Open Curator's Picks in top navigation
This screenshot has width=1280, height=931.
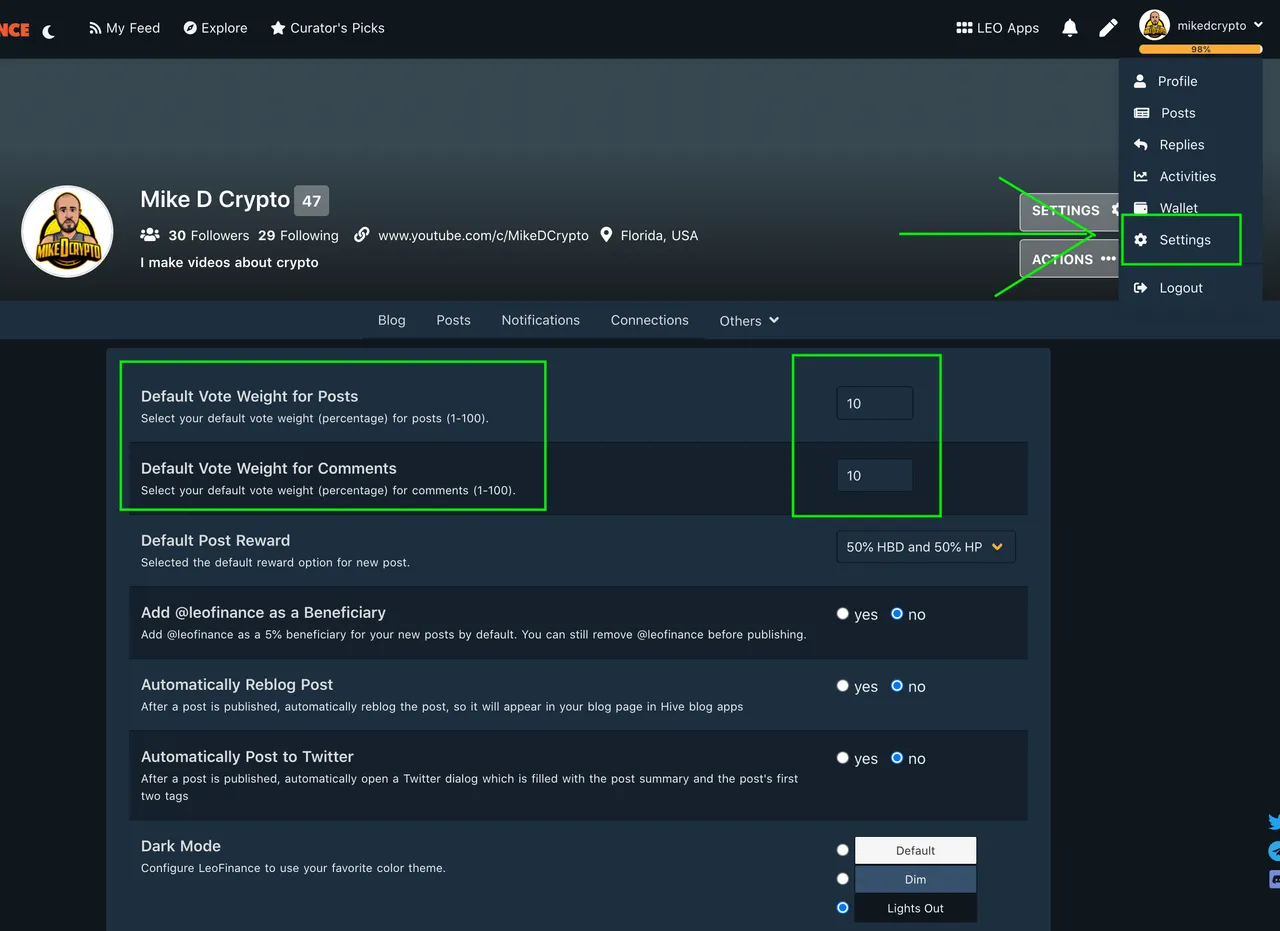point(328,28)
